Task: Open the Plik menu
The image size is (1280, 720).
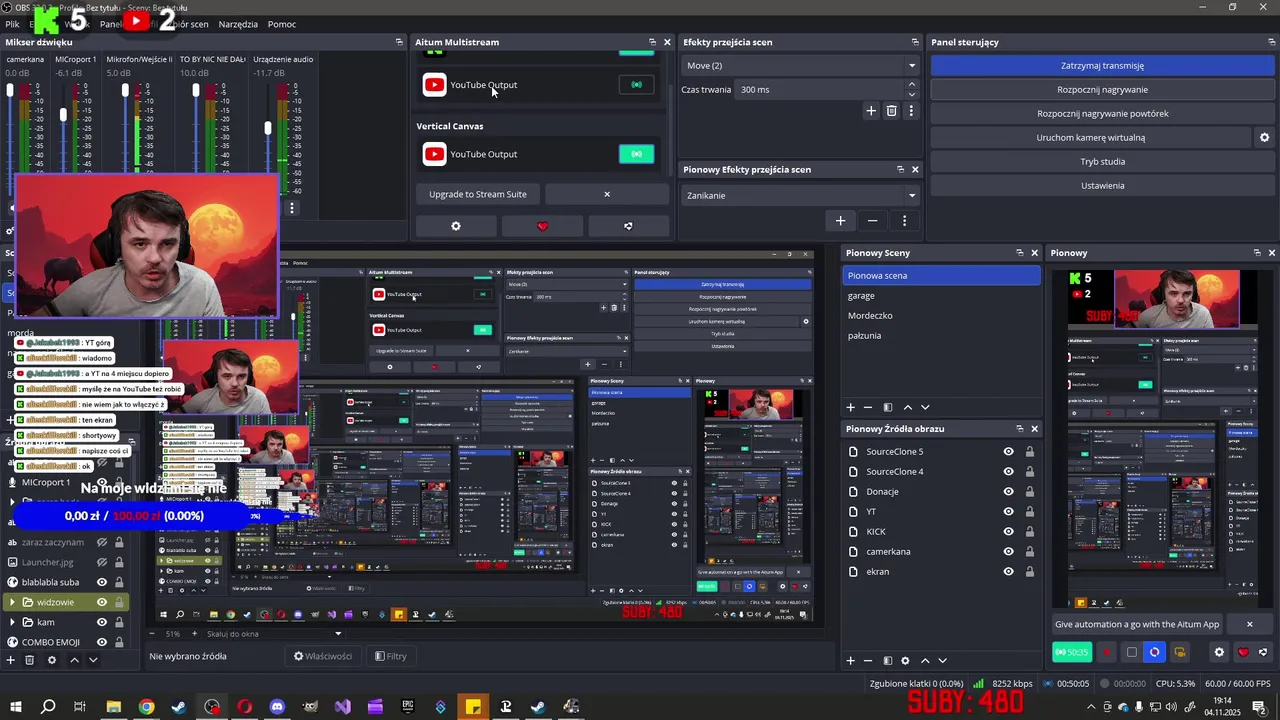Action: coord(12,24)
